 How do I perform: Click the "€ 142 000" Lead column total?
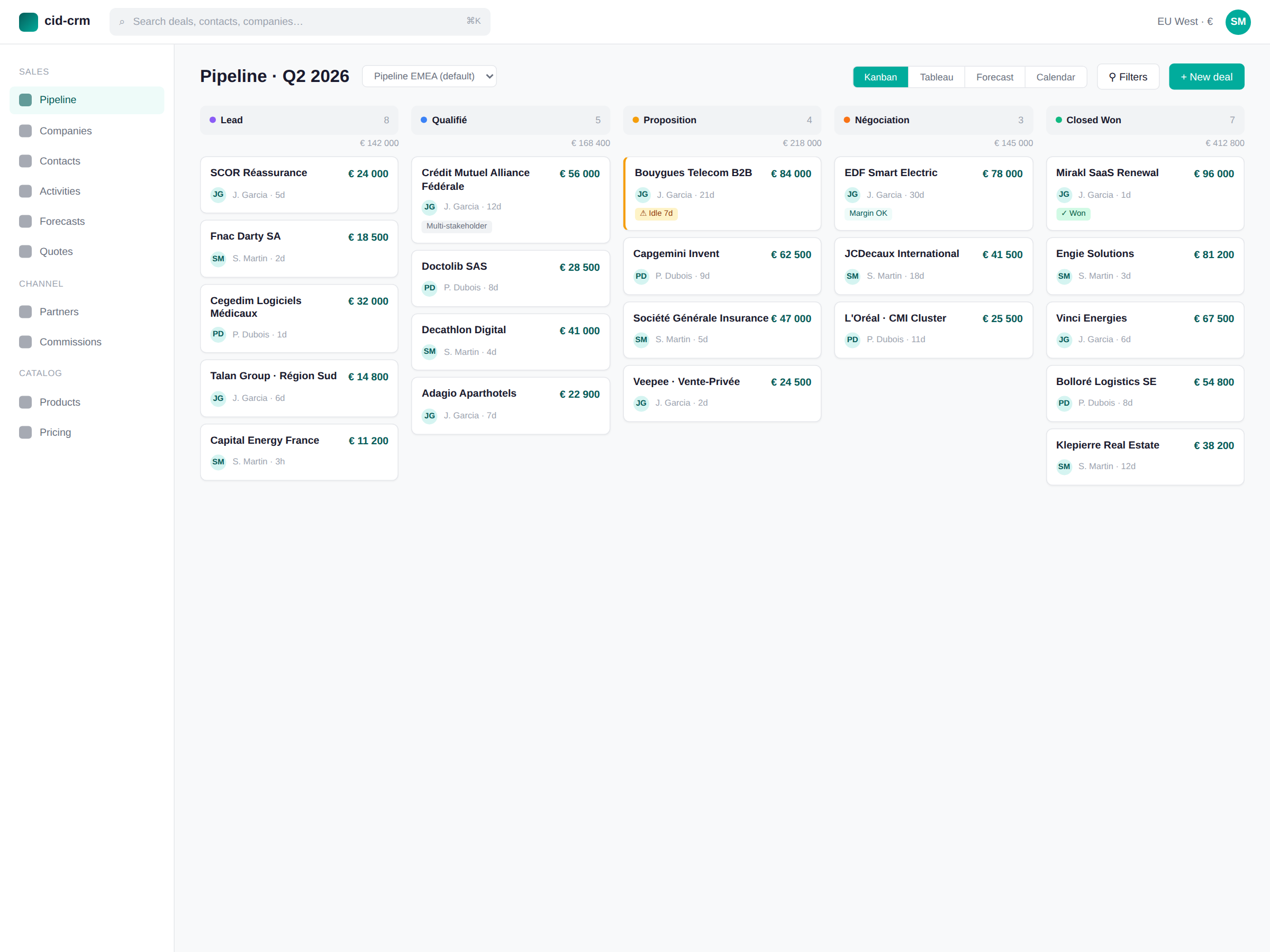click(x=379, y=143)
